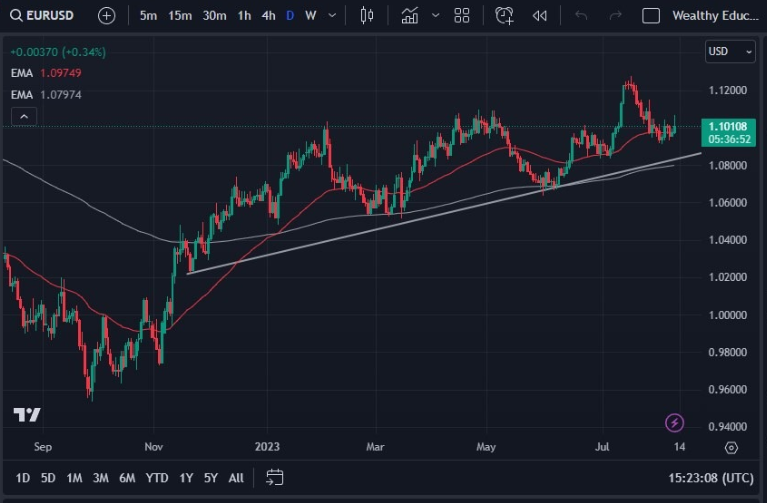Select the YTD date range tab

pos(157,478)
